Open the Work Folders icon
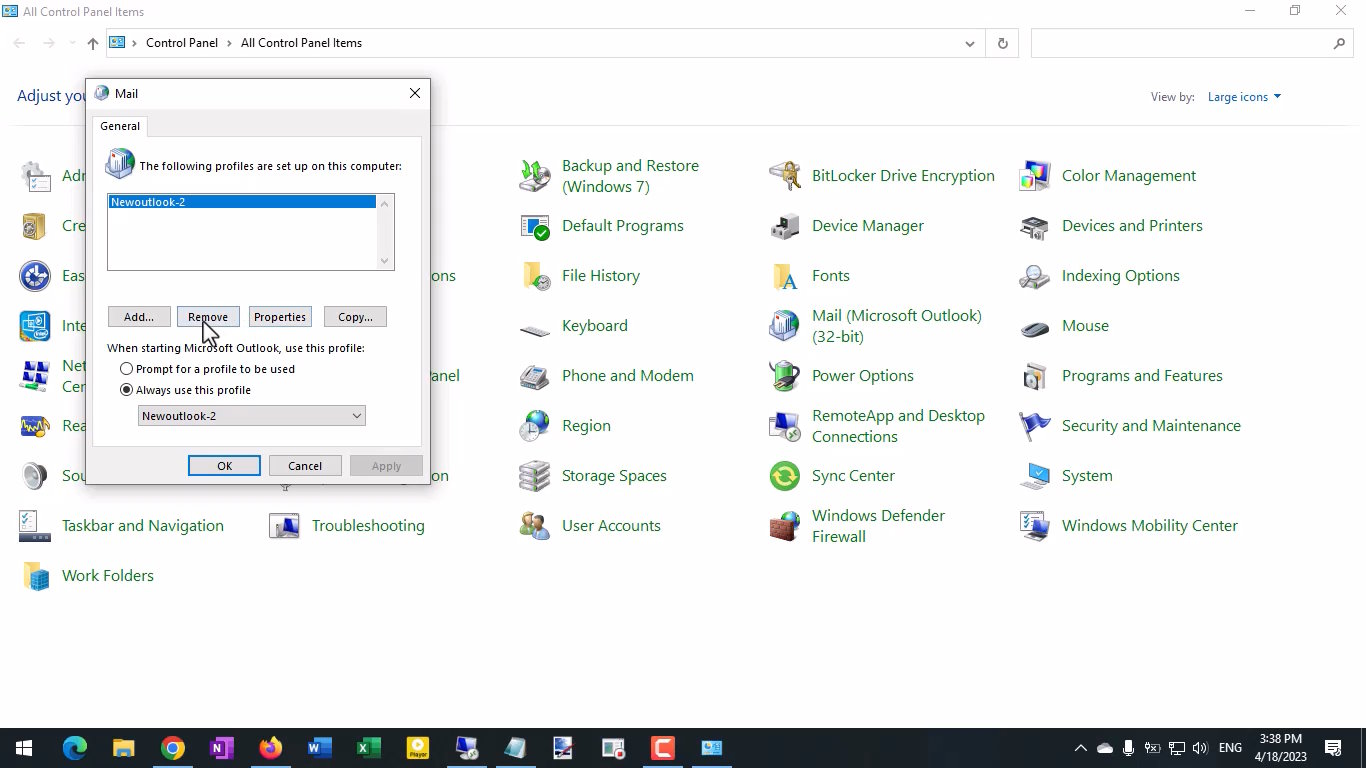Screen dimensions: 1366x768 coord(35,576)
